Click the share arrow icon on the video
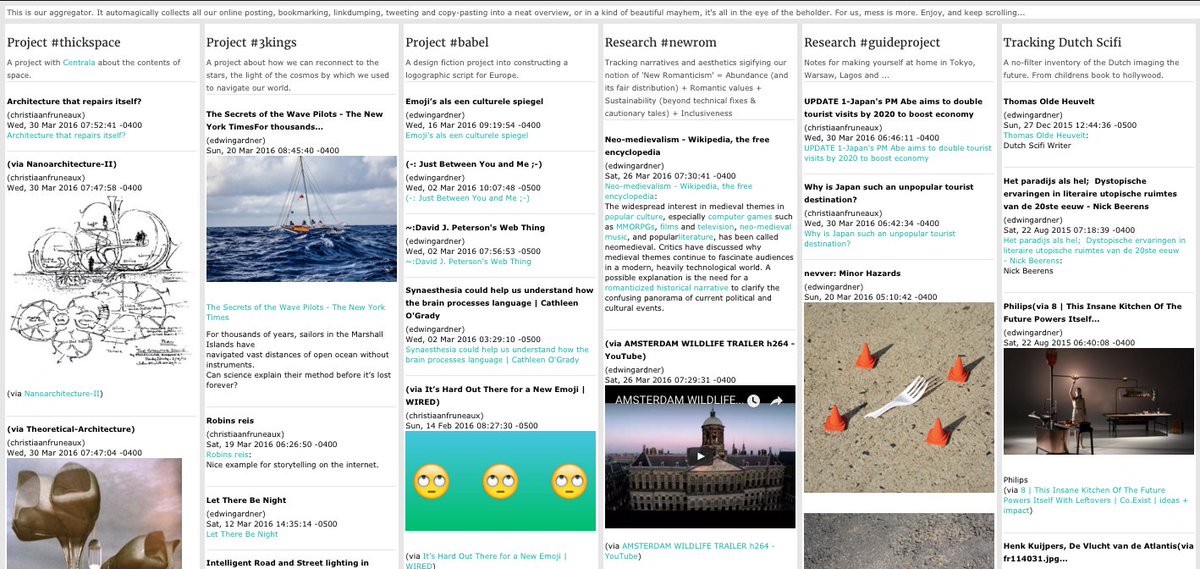1200x569 pixels. click(x=775, y=400)
